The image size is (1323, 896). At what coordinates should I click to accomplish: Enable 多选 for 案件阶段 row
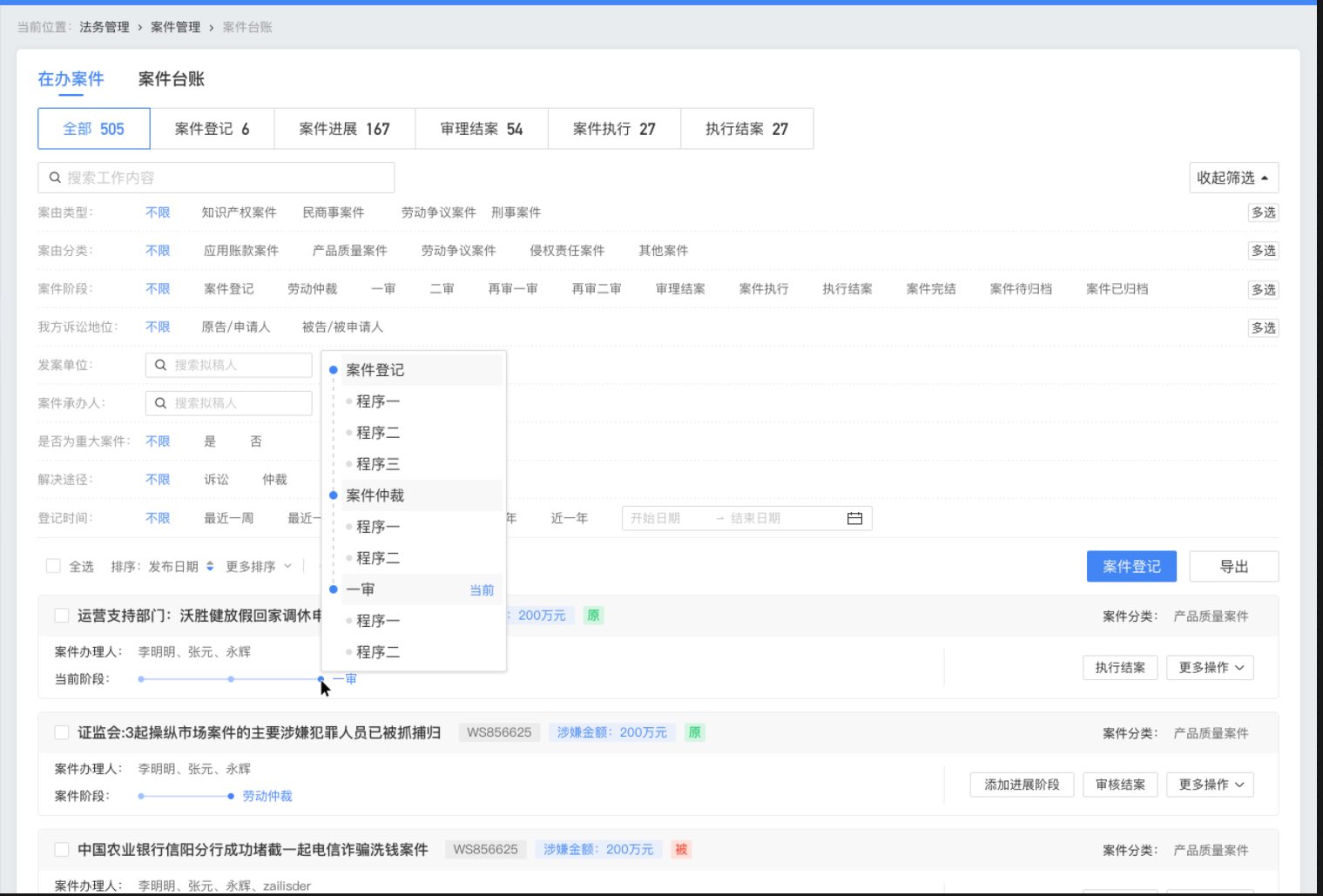(1263, 289)
